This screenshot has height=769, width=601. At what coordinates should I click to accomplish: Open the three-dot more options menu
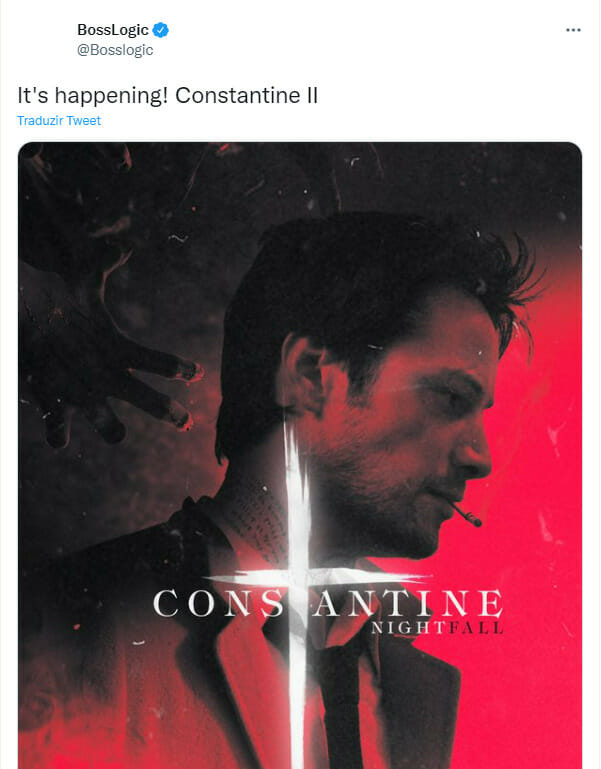point(573,30)
